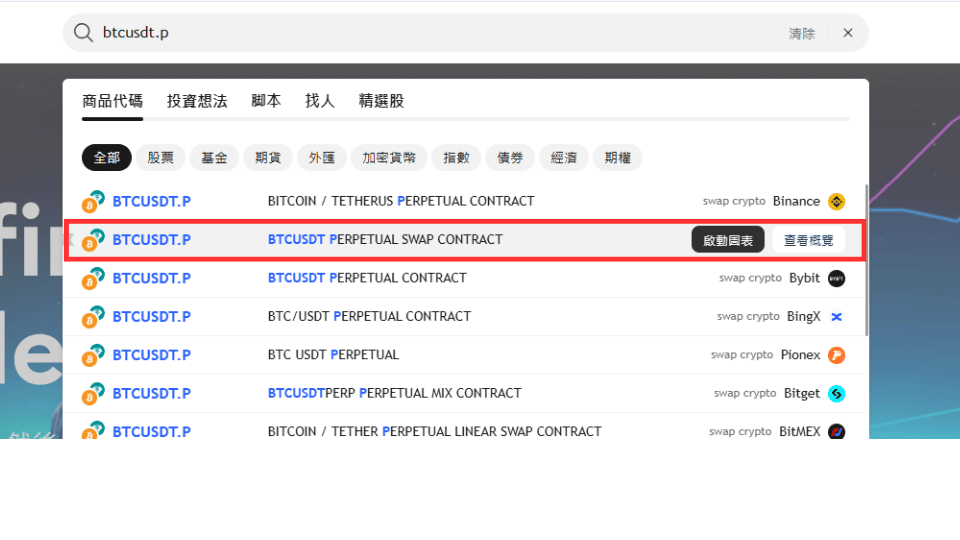Click the BingX exchange logo icon
This screenshot has width=960, height=540.
coord(836,317)
